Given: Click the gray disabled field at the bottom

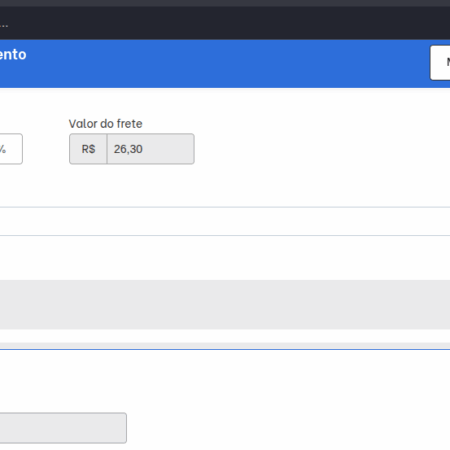Looking at the screenshot, I should point(63,428).
